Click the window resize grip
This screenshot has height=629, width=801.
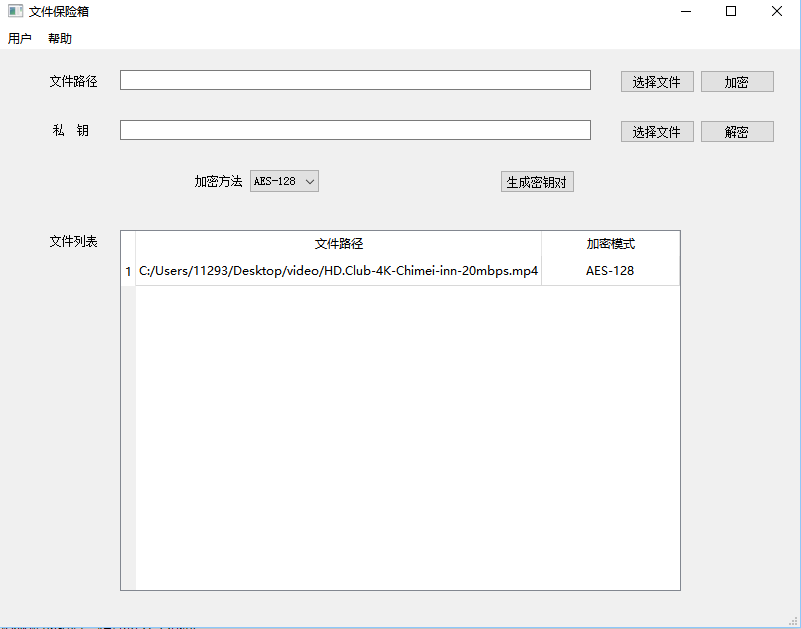tap(793, 620)
